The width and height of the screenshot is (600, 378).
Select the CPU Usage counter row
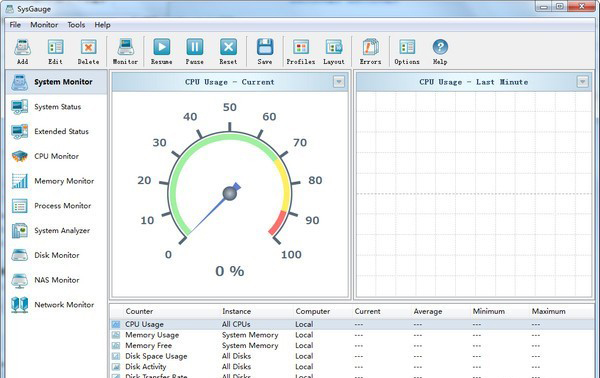coord(352,324)
